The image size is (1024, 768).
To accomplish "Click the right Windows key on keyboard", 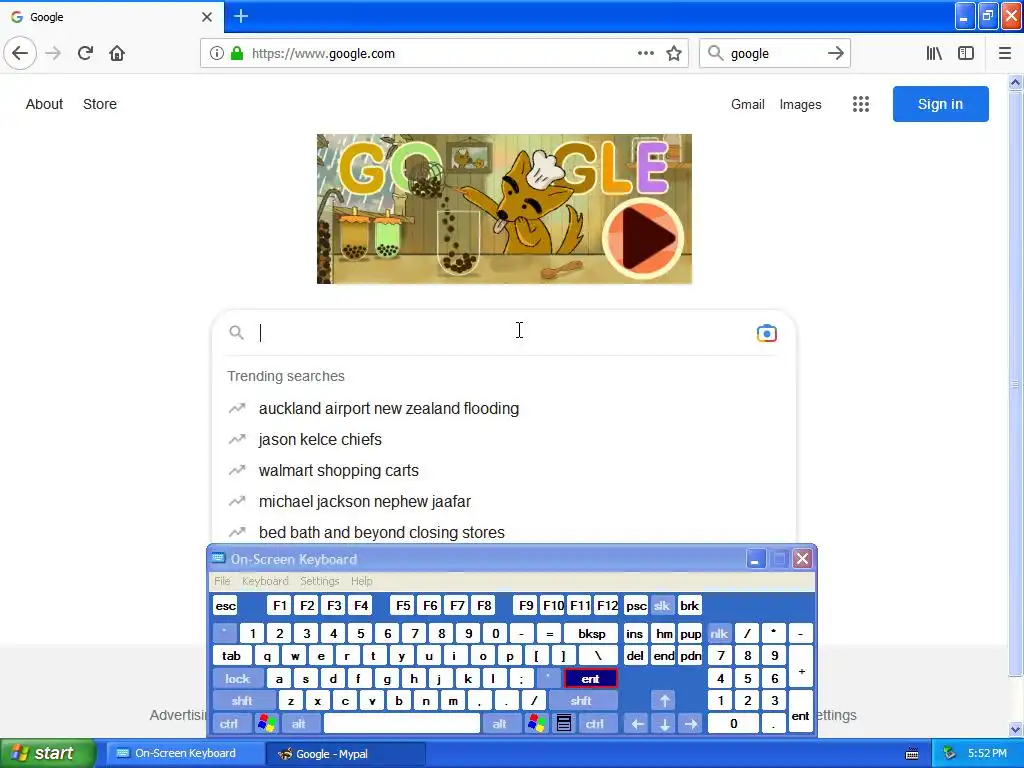I will pyautogui.click(x=537, y=724).
